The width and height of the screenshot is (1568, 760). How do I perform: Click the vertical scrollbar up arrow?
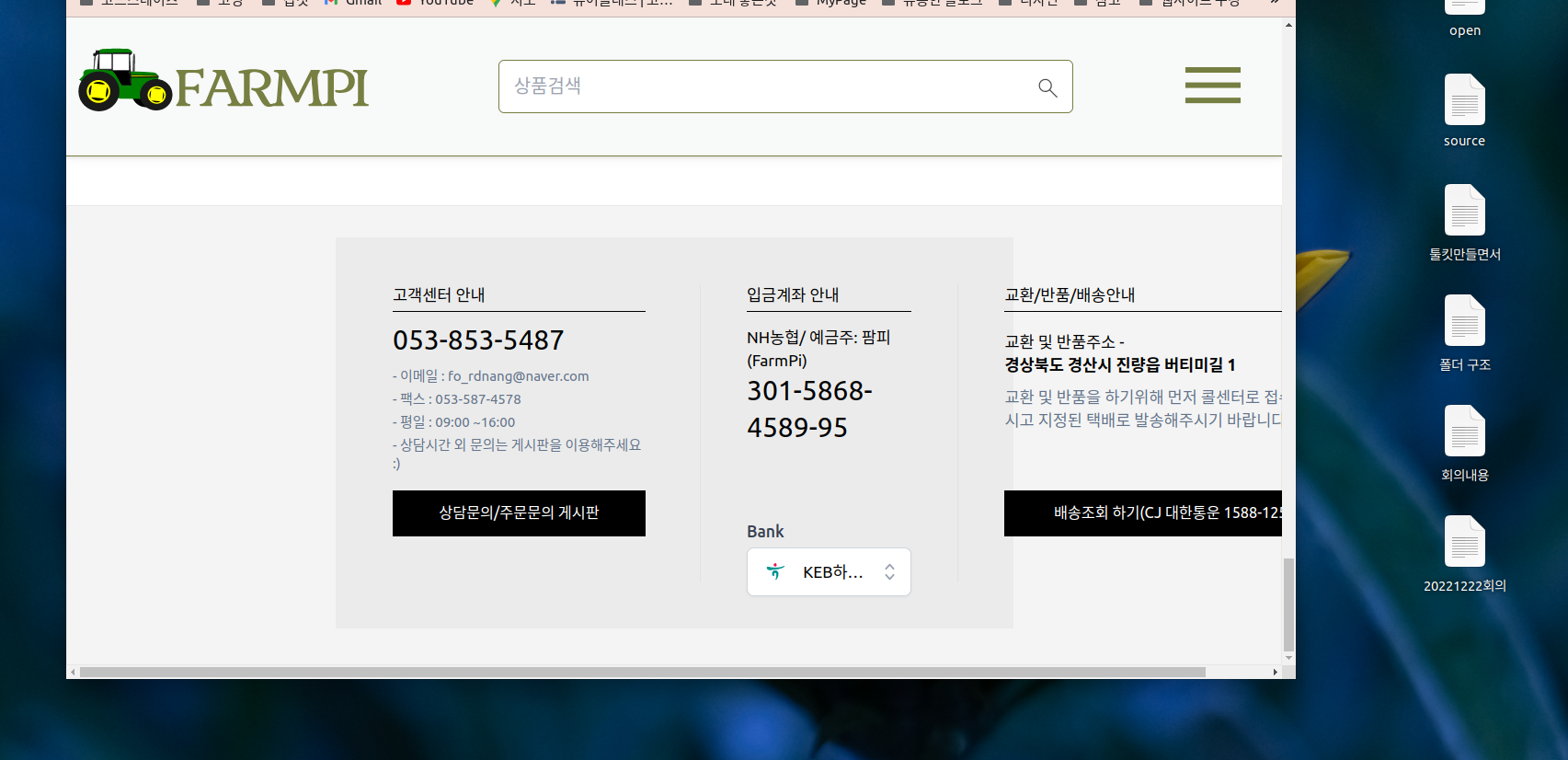tap(1288, 25)
